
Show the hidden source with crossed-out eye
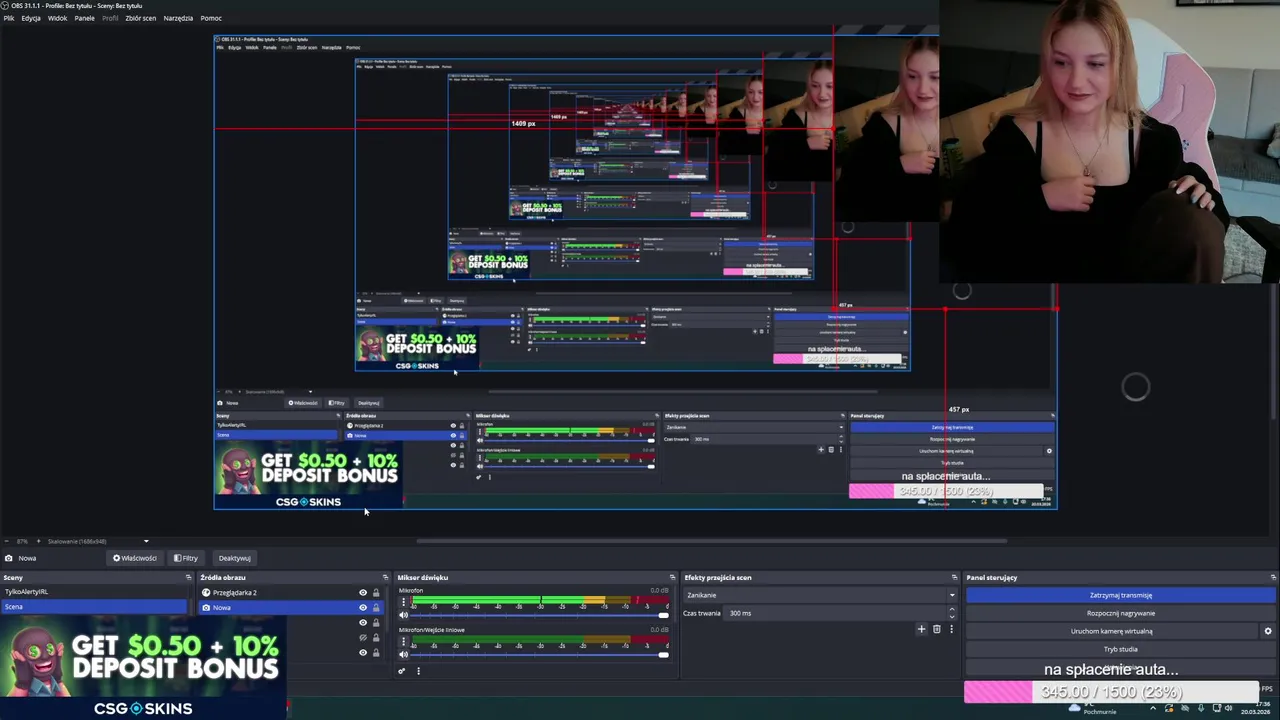pyautogui.click(x=363, y=637)
